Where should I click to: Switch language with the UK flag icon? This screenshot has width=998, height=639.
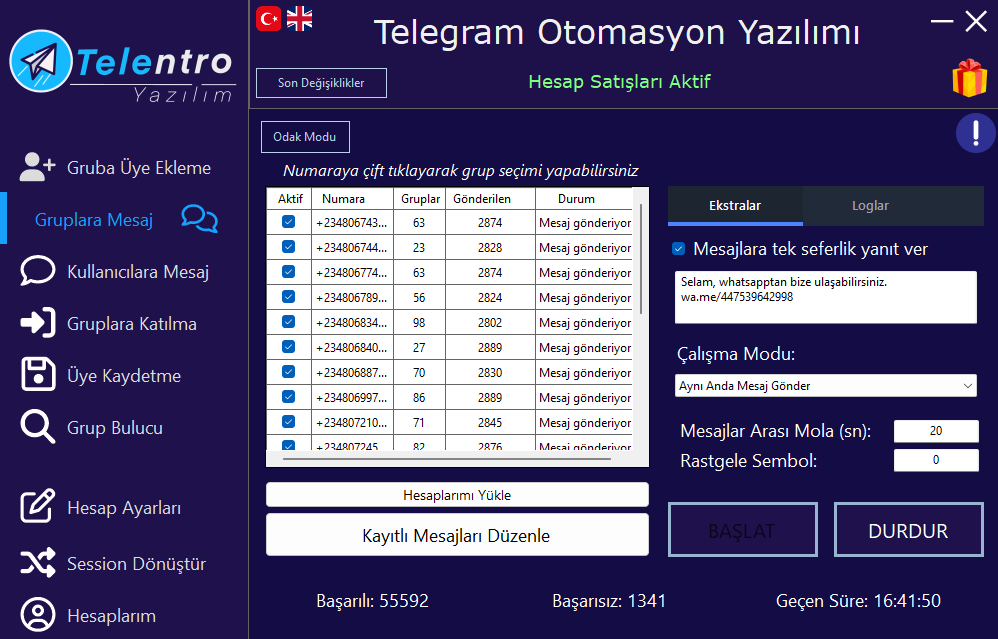point(299,18)
